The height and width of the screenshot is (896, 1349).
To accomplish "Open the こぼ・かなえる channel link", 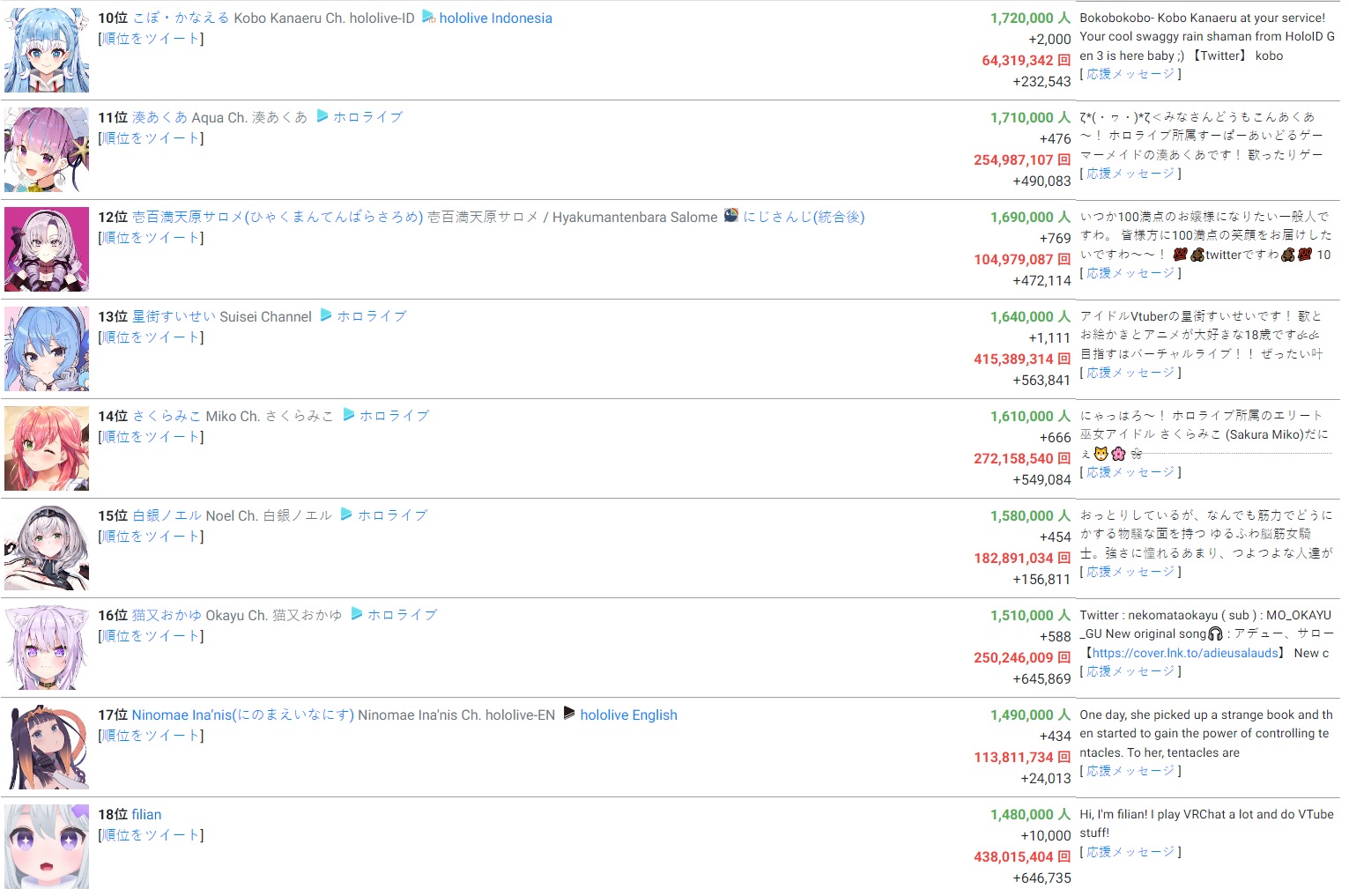I will coord(181,18).
